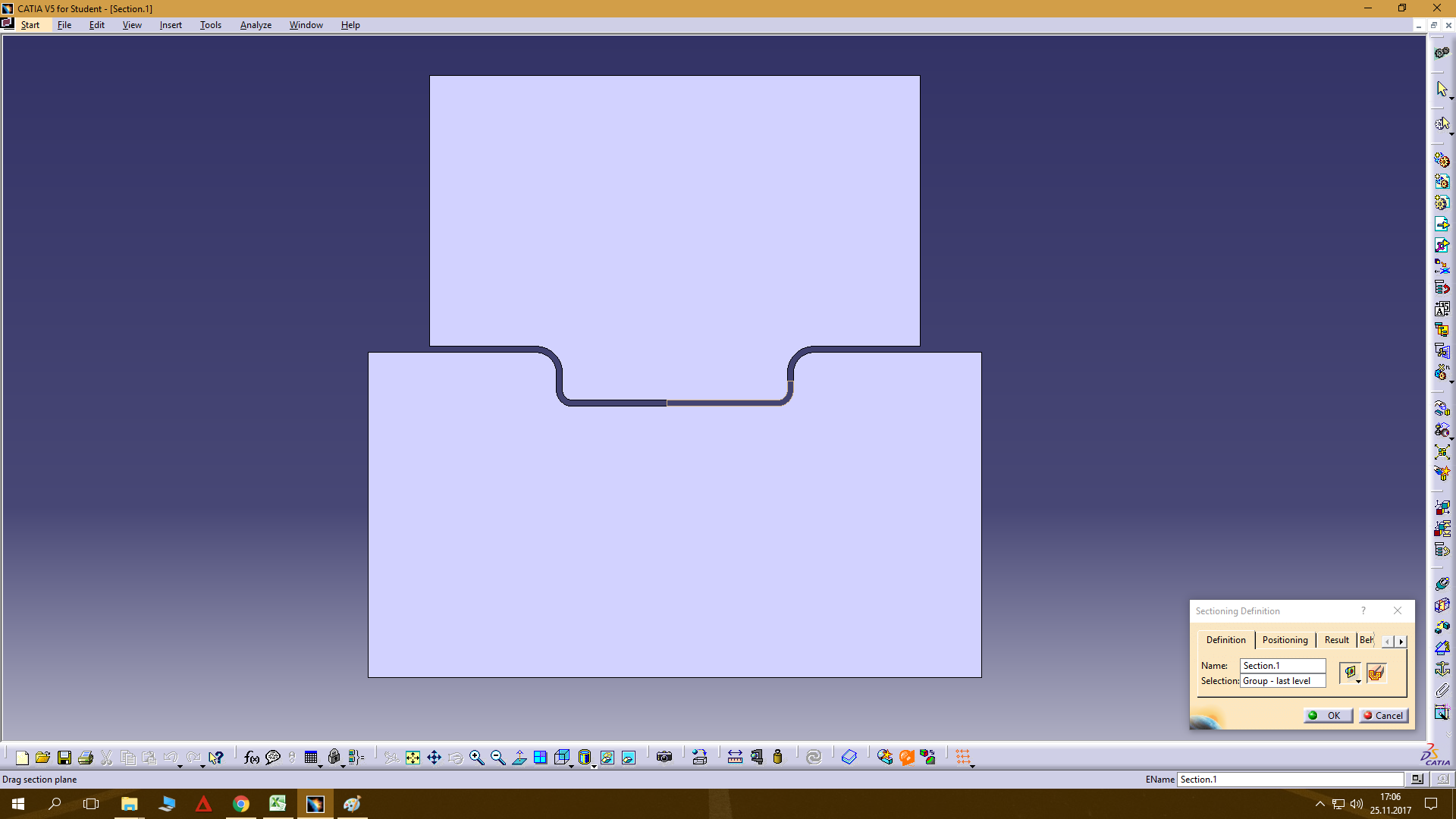Image resolution: width=1456 pixels, height=819 pixels.
Task: Open the Formula f(x) tool
Action: (252, 758)
